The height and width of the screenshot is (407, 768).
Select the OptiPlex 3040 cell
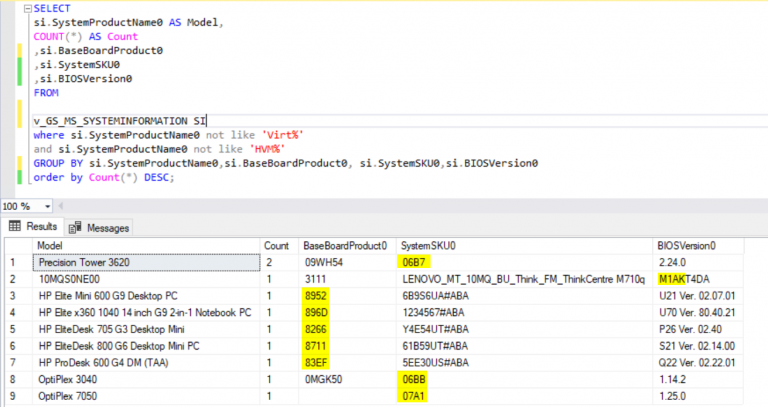(x=146, y=379)
